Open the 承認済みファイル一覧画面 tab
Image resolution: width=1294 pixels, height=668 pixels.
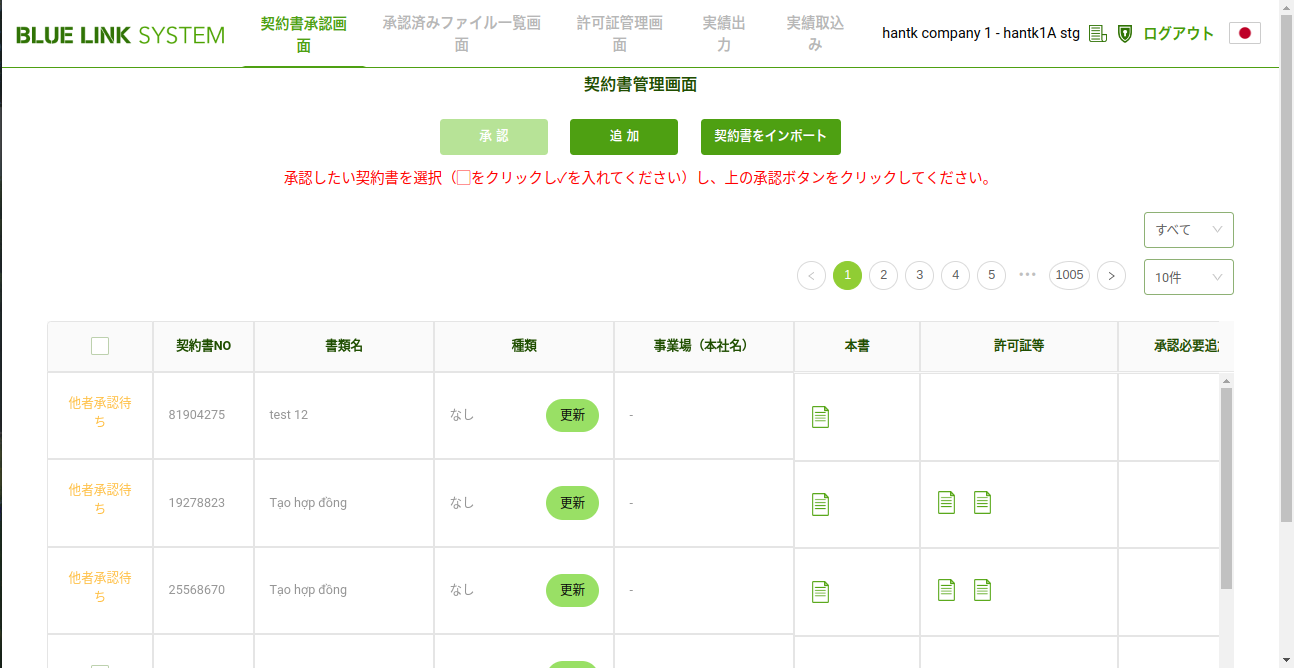(x=462, y=34)
